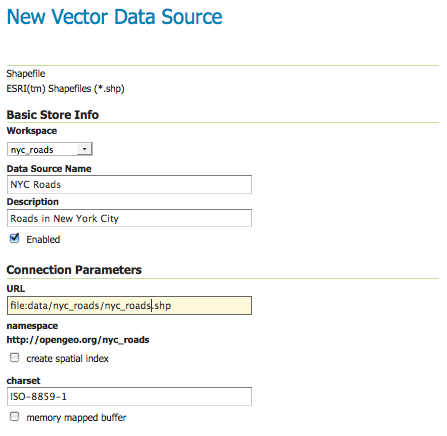Click the Connection Parameters heading

click(x=74, y=270)
